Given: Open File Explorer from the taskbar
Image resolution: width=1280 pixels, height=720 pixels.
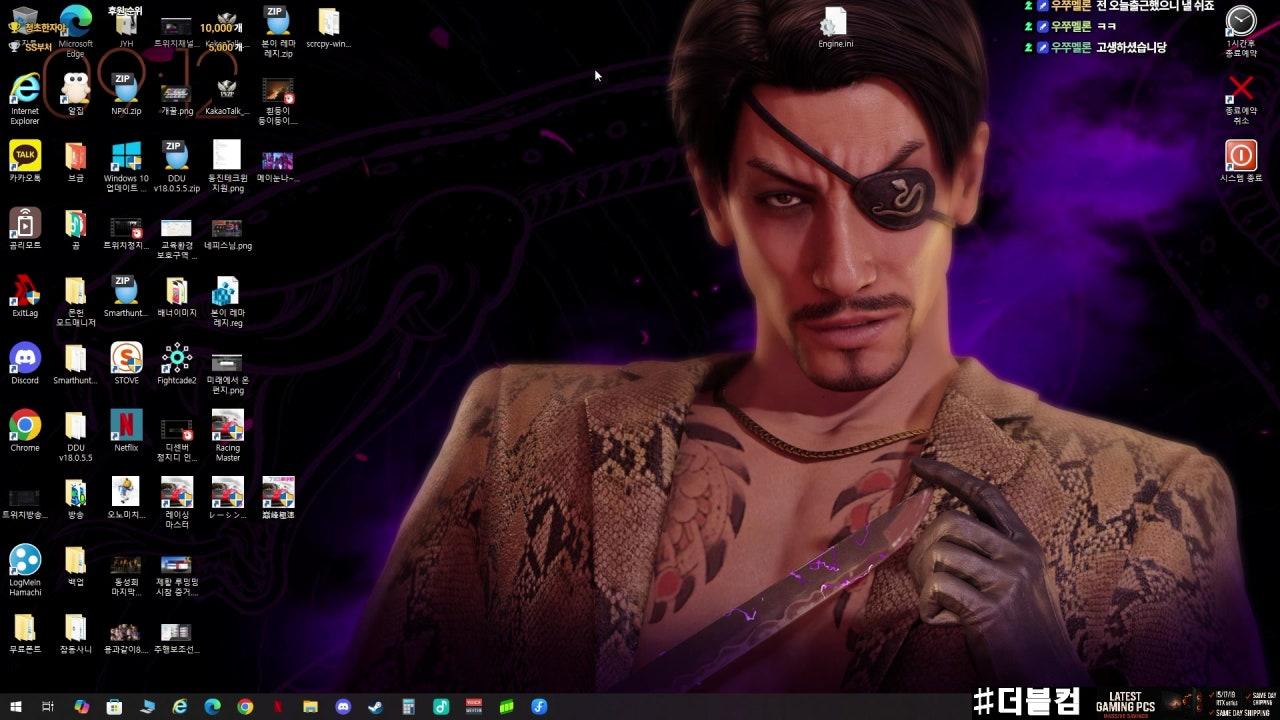Looking at the screenshot, I should [x=310, y=707].
